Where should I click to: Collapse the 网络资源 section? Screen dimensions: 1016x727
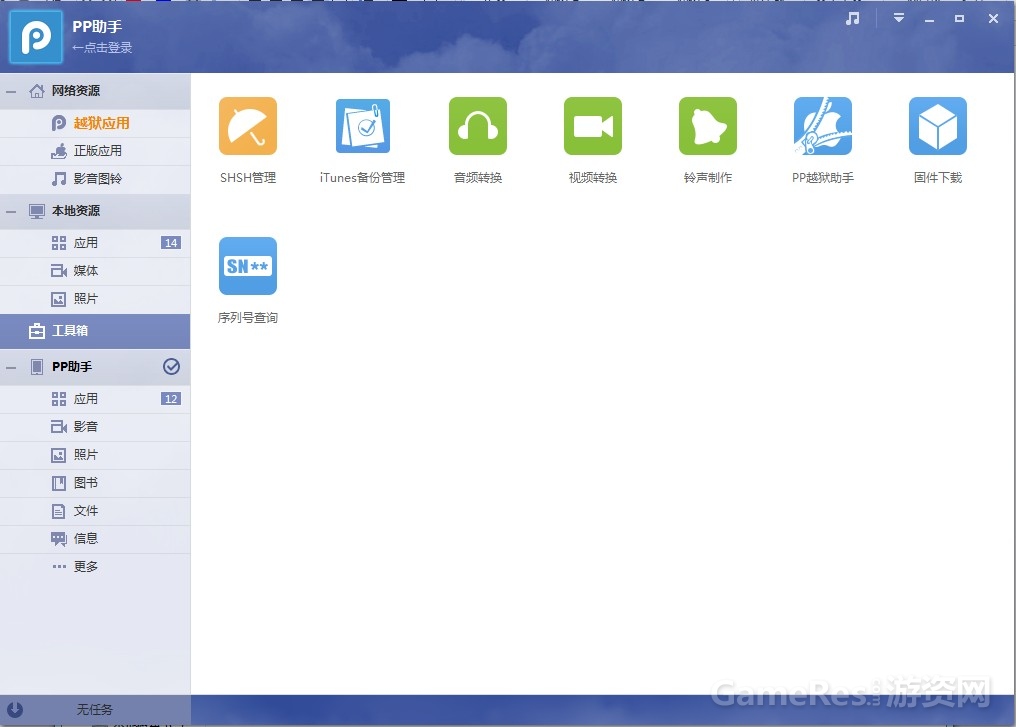[x=11, y=91]
